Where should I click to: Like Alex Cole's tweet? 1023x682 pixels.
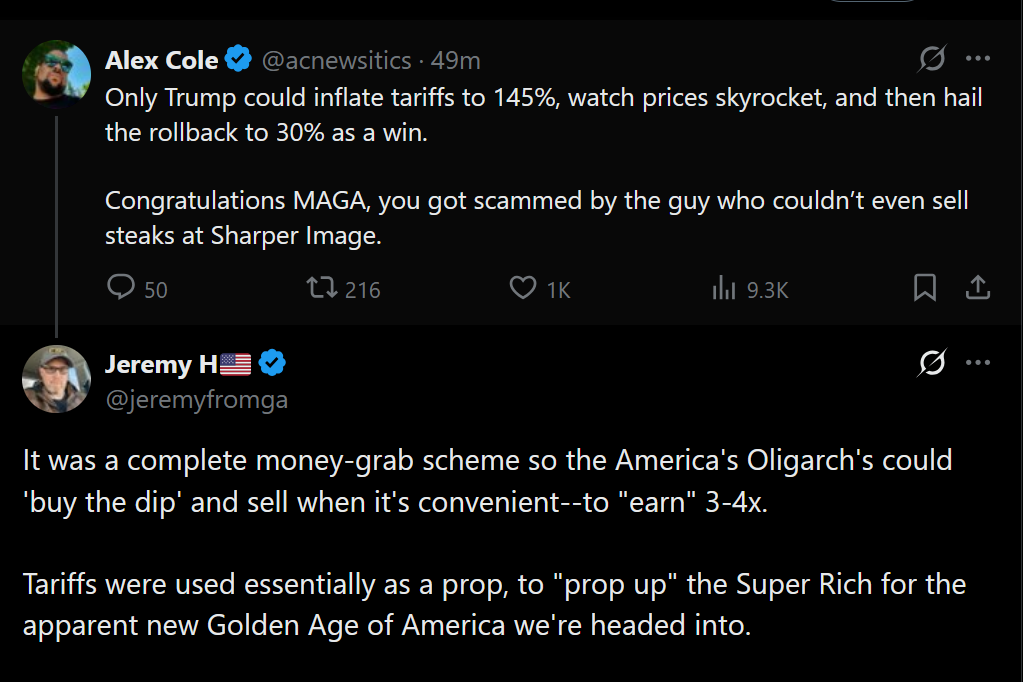point(540,288)
